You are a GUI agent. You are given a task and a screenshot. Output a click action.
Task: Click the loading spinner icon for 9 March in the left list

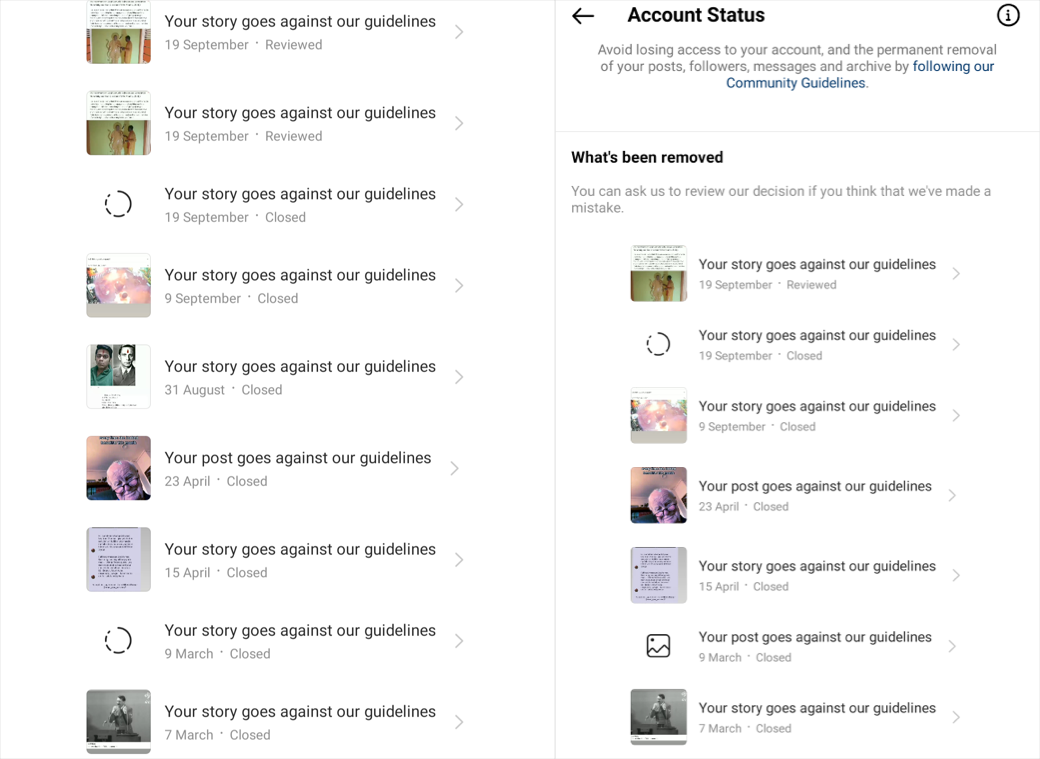click(118, 641)
